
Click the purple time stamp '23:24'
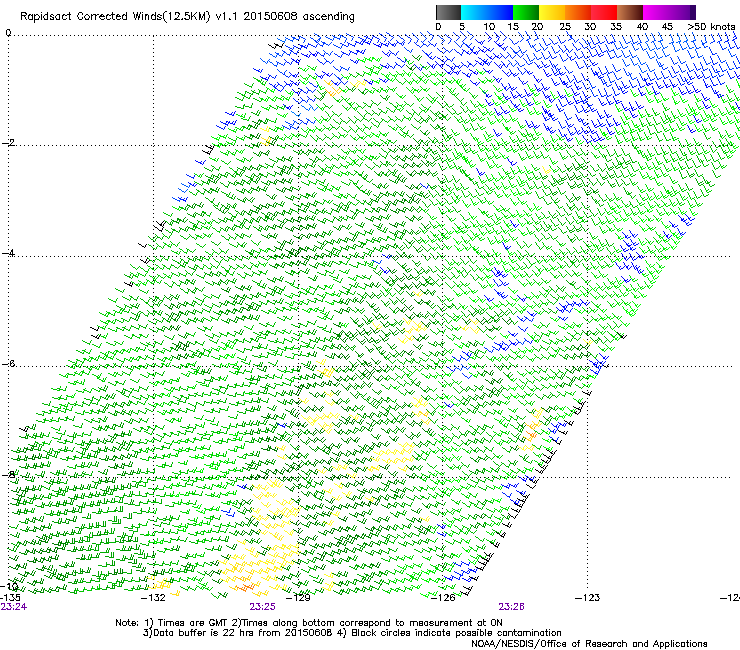(14, 607)
